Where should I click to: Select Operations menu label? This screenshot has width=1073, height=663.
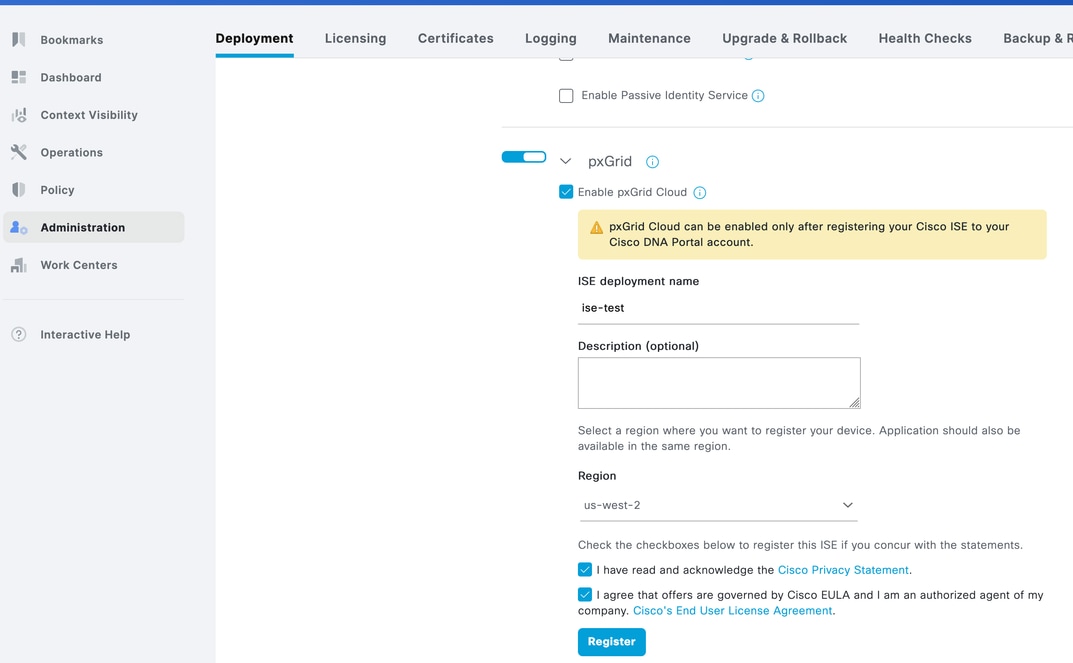pyautogui.click(x=71, y=153)
